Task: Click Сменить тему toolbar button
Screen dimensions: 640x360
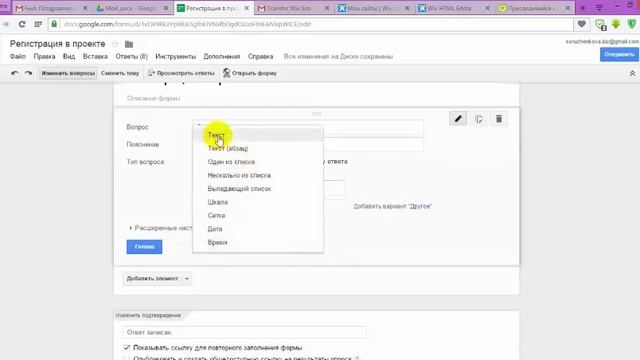Action: pos(120,73)
